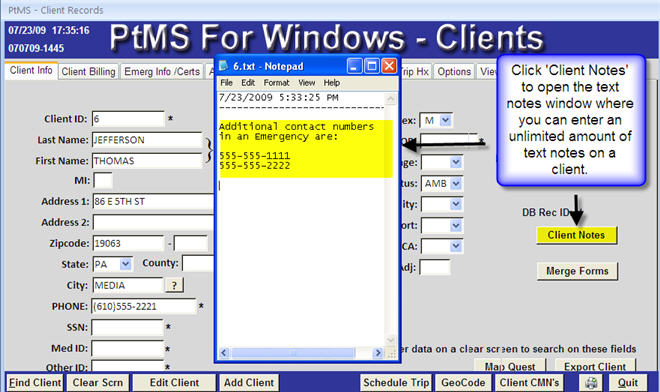Close the 6.txt Notepad window
The image size is (660, 392).
(389, 66)
